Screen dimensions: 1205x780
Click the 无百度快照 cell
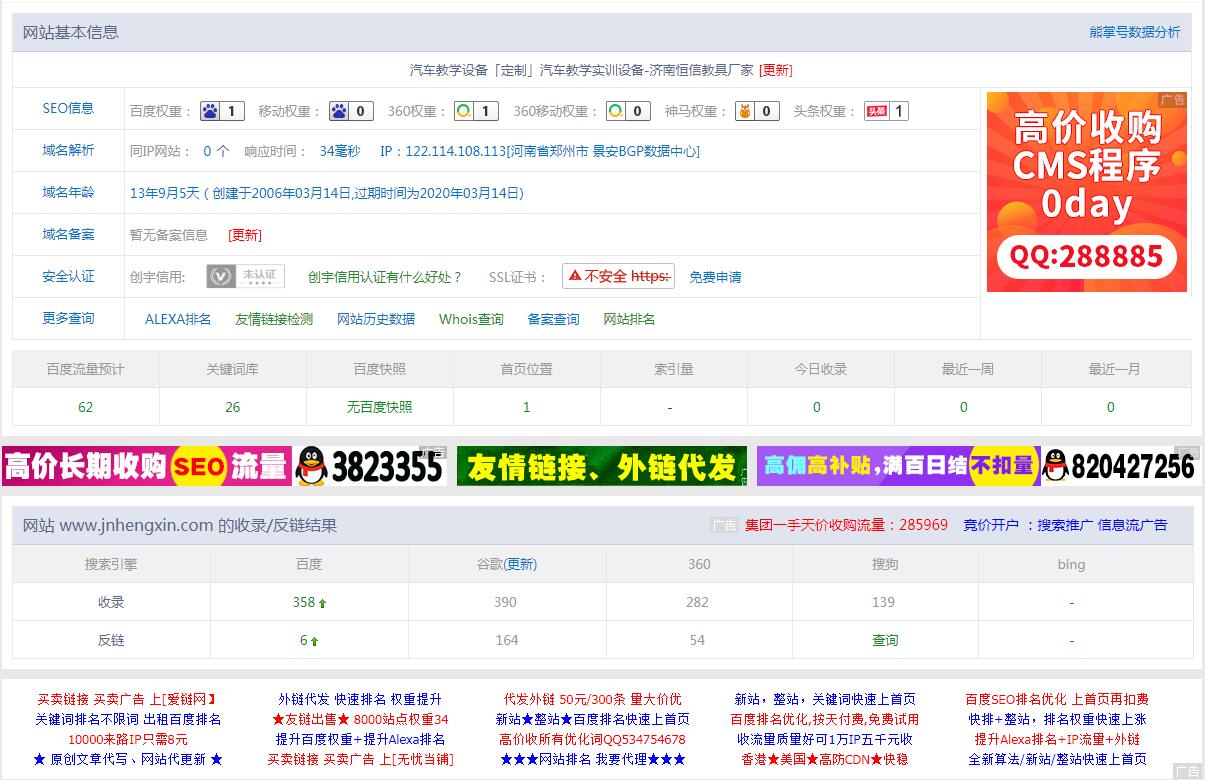click(x=380, y=407)
